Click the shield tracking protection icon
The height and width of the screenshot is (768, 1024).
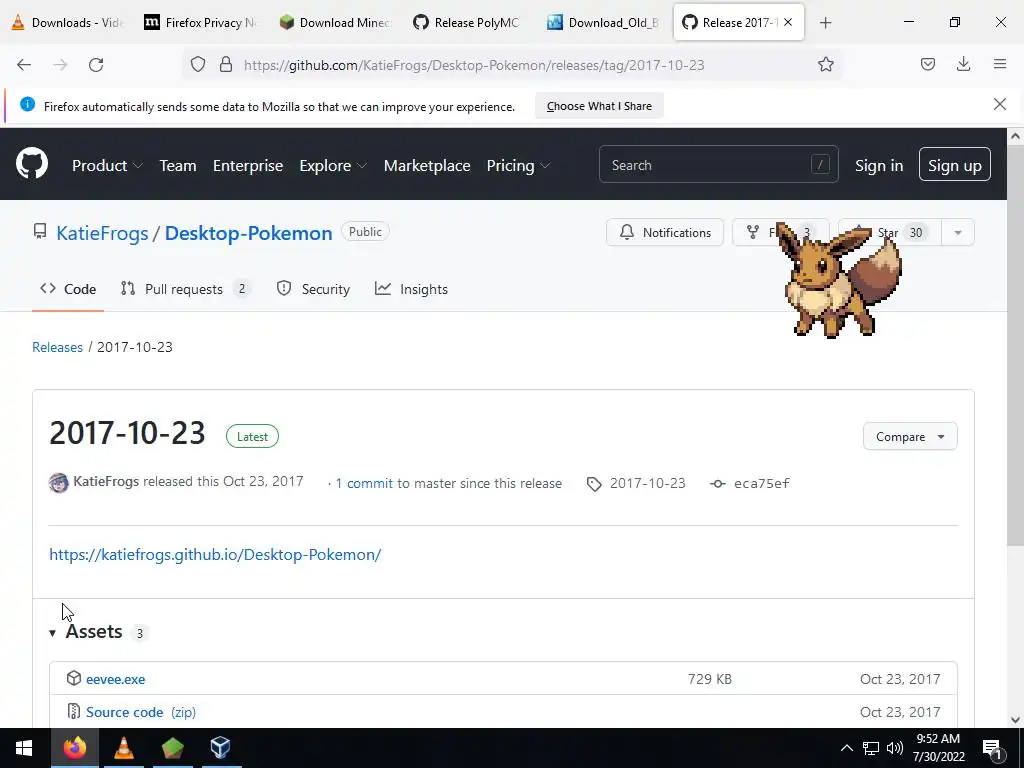pos(198,65)
